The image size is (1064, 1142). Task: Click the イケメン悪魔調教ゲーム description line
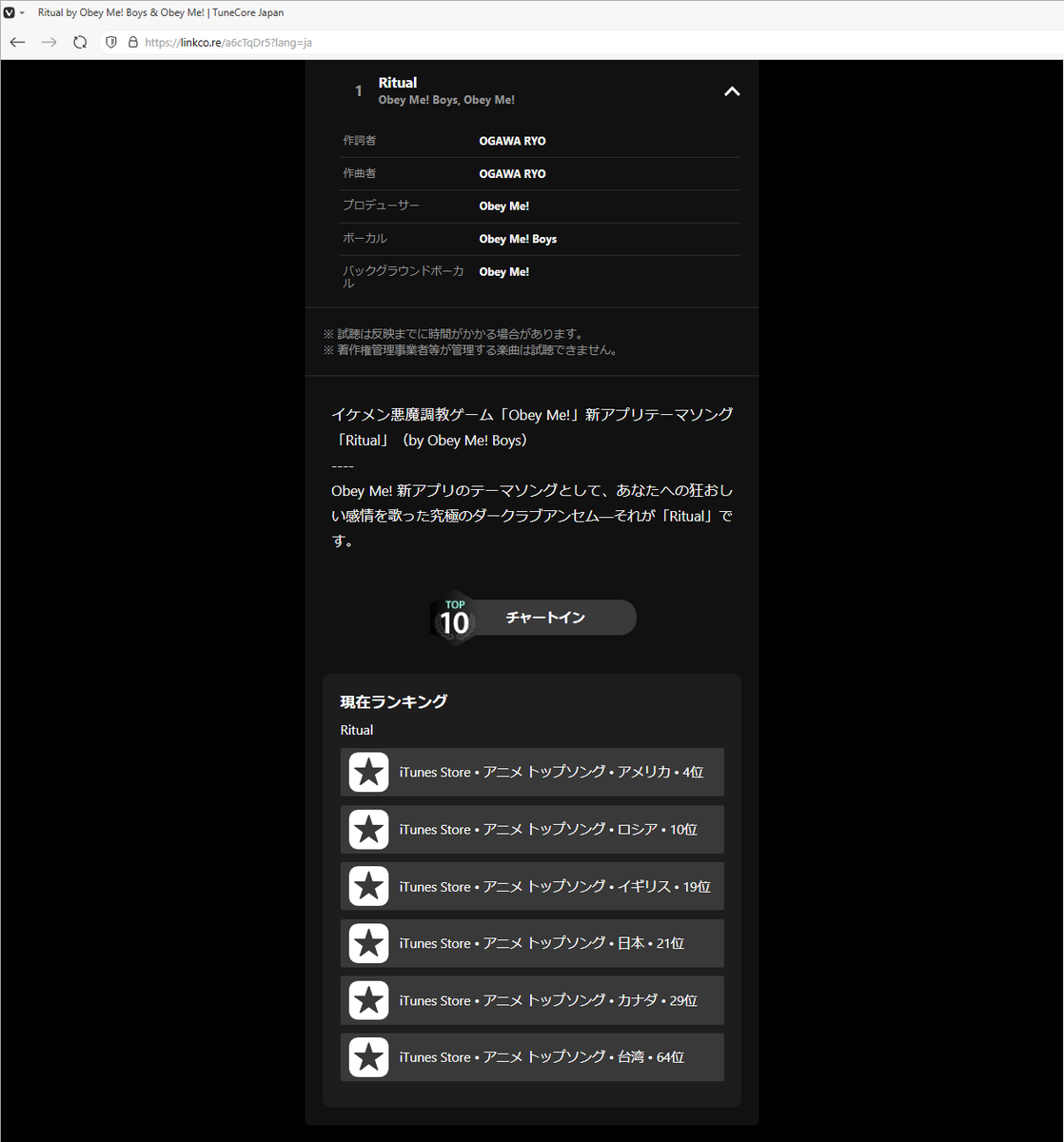pos(532,415)
